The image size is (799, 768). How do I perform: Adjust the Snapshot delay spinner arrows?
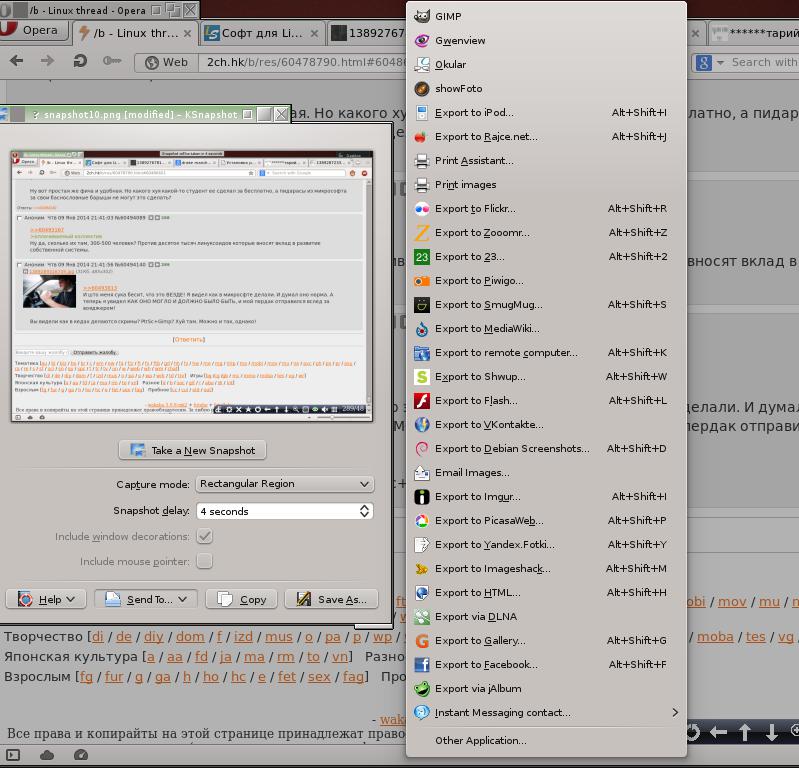tap(364, 511)
